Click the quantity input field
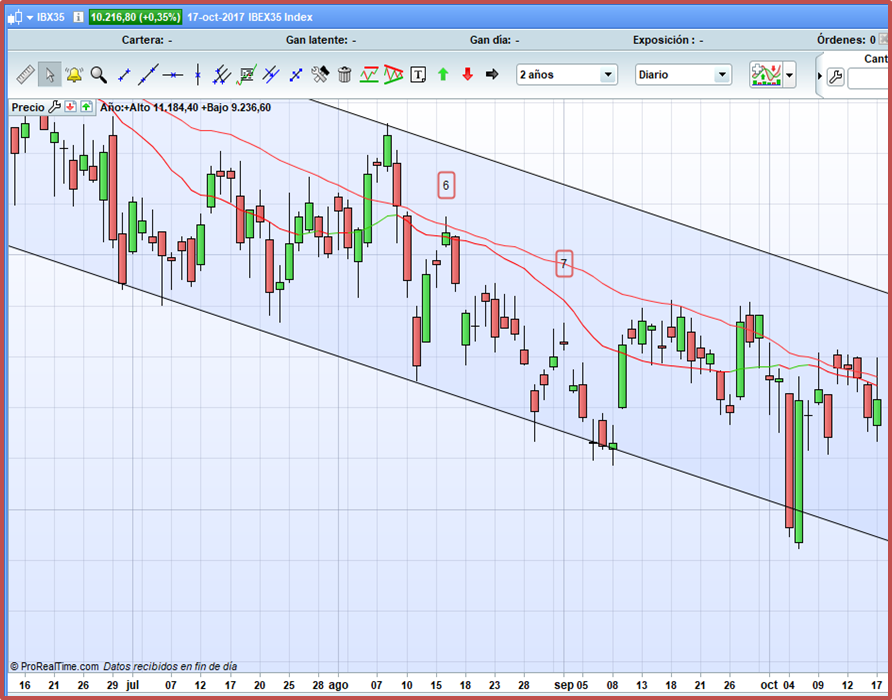Screen dimensions: 892x700 tap(868, 79)
